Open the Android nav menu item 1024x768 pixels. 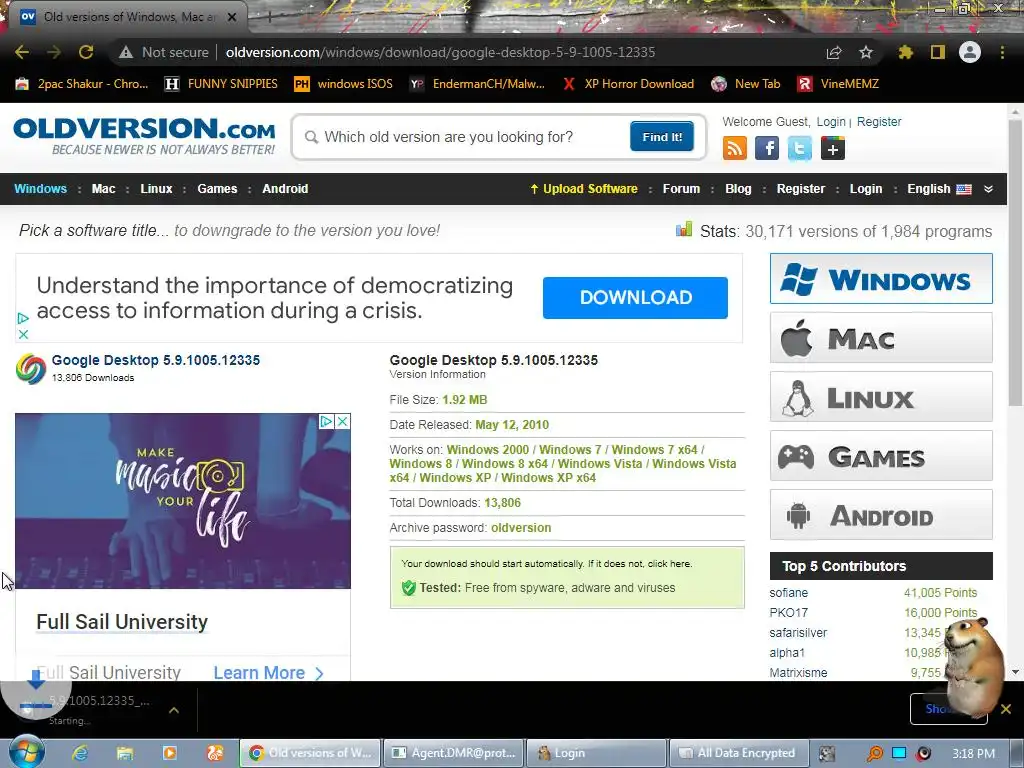point(285,189)
